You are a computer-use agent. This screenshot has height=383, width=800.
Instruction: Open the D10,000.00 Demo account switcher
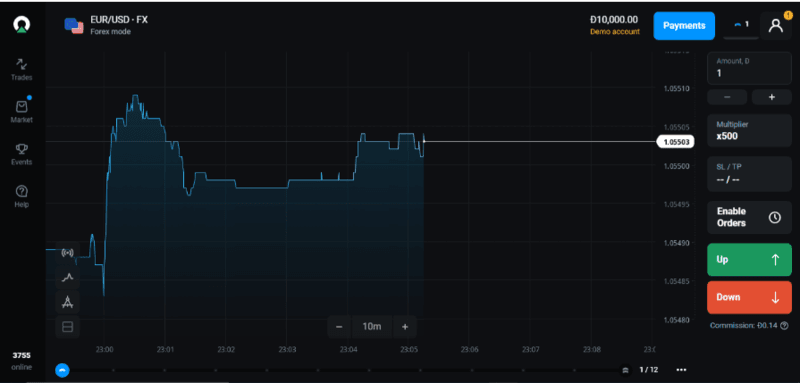tap(614, 25)
